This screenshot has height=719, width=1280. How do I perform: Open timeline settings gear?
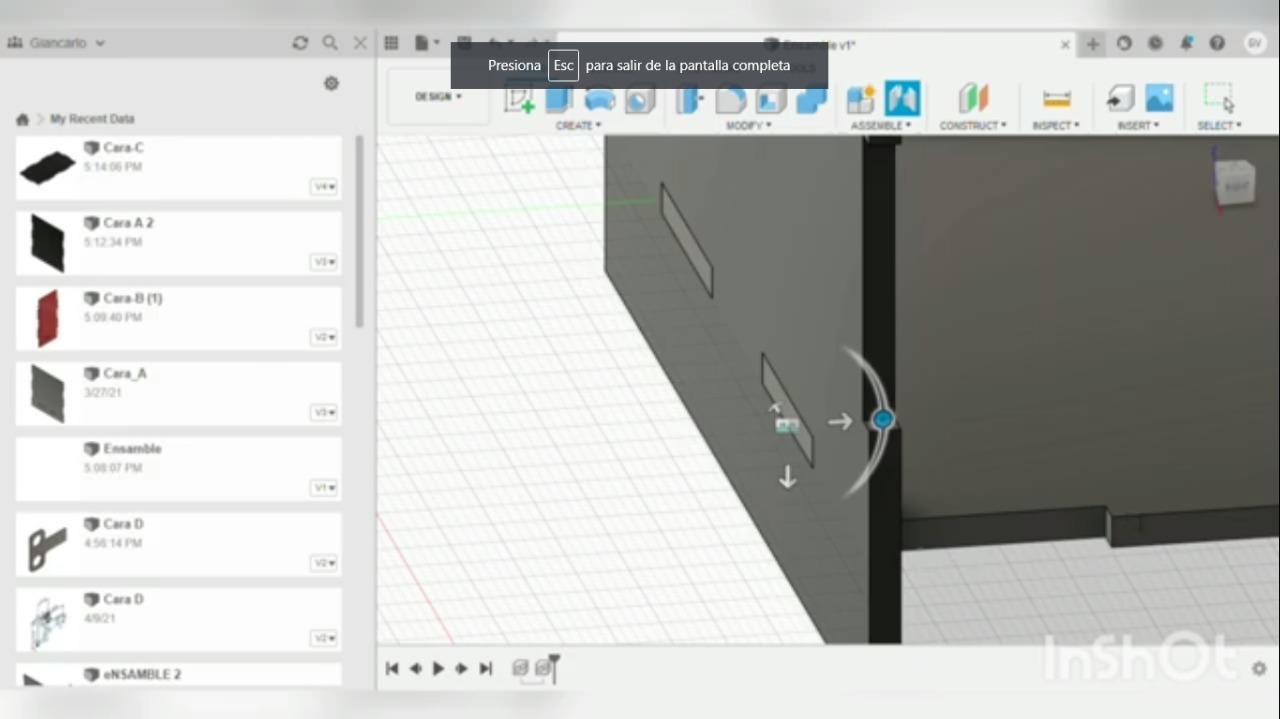[x=1259, y=669]
